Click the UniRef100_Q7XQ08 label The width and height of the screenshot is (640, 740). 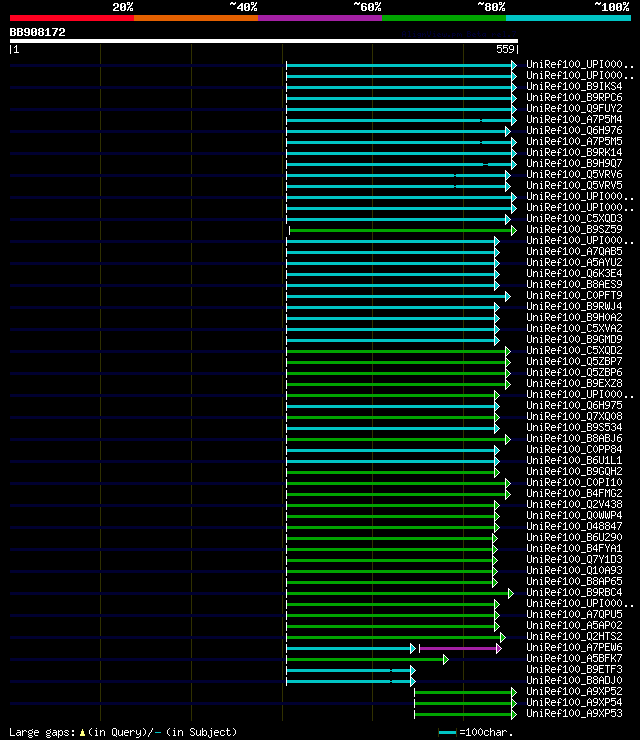[574, 416]
